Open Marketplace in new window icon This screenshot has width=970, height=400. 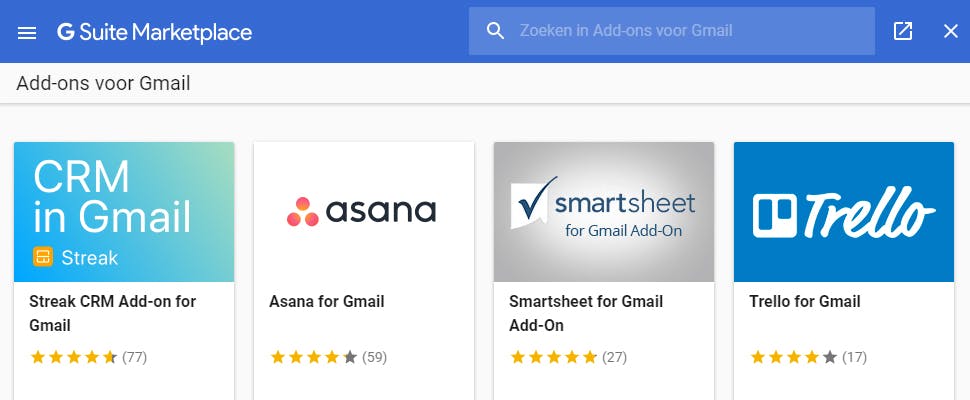[x=902, y=31]
